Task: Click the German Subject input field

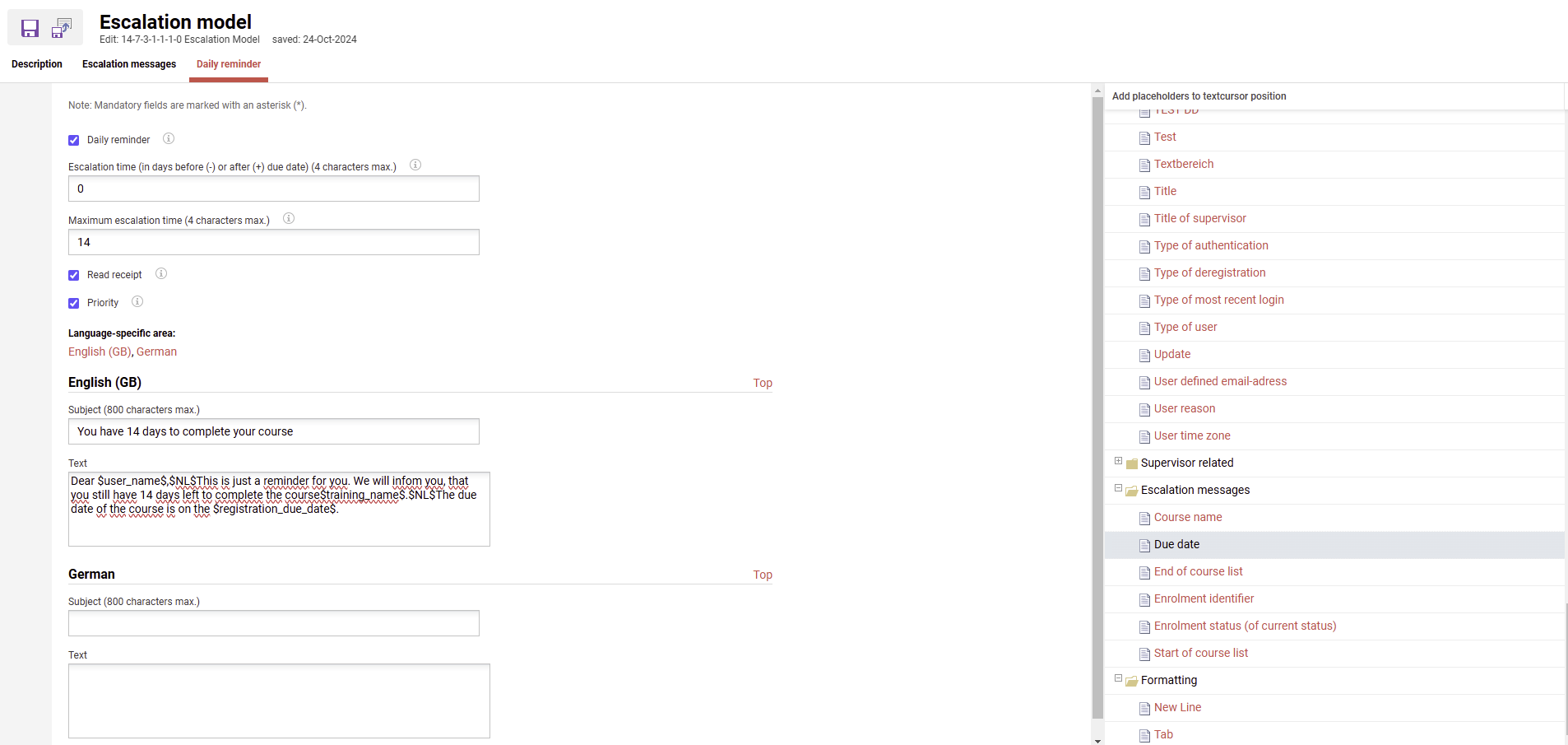Action: click(273, 623)
